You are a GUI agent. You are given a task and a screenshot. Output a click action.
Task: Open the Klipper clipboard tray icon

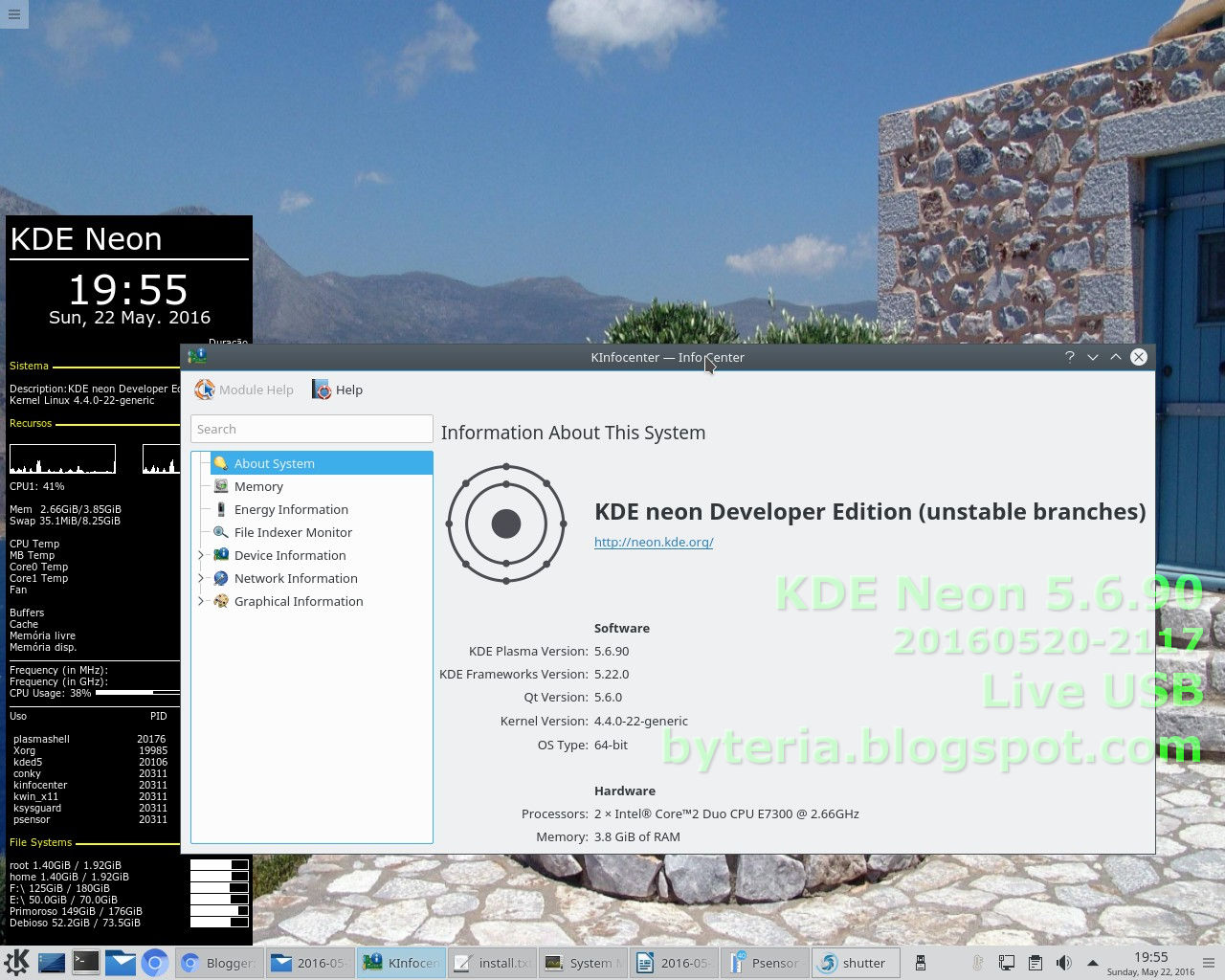tap(1036, 963)
